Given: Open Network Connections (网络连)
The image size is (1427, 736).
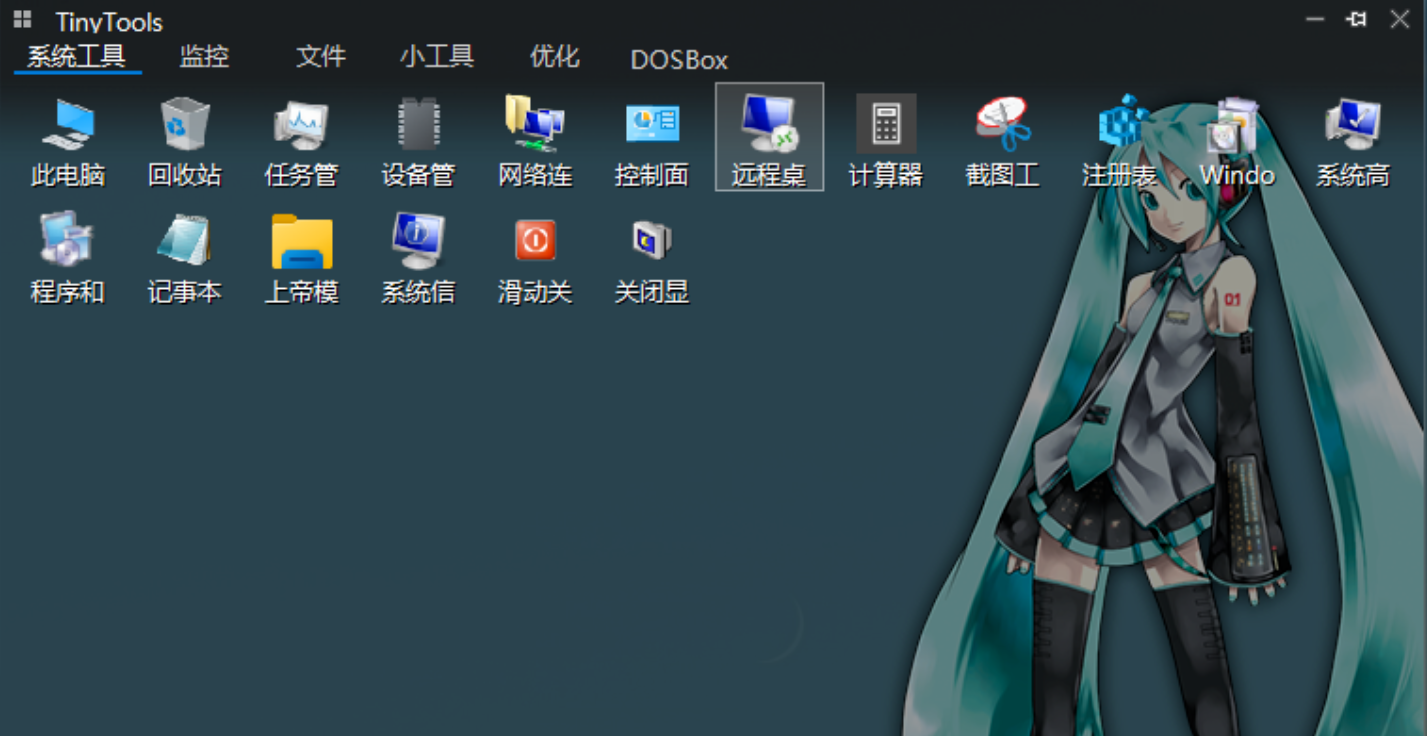Looking at the screenshot, I should (x=535, y=140).
